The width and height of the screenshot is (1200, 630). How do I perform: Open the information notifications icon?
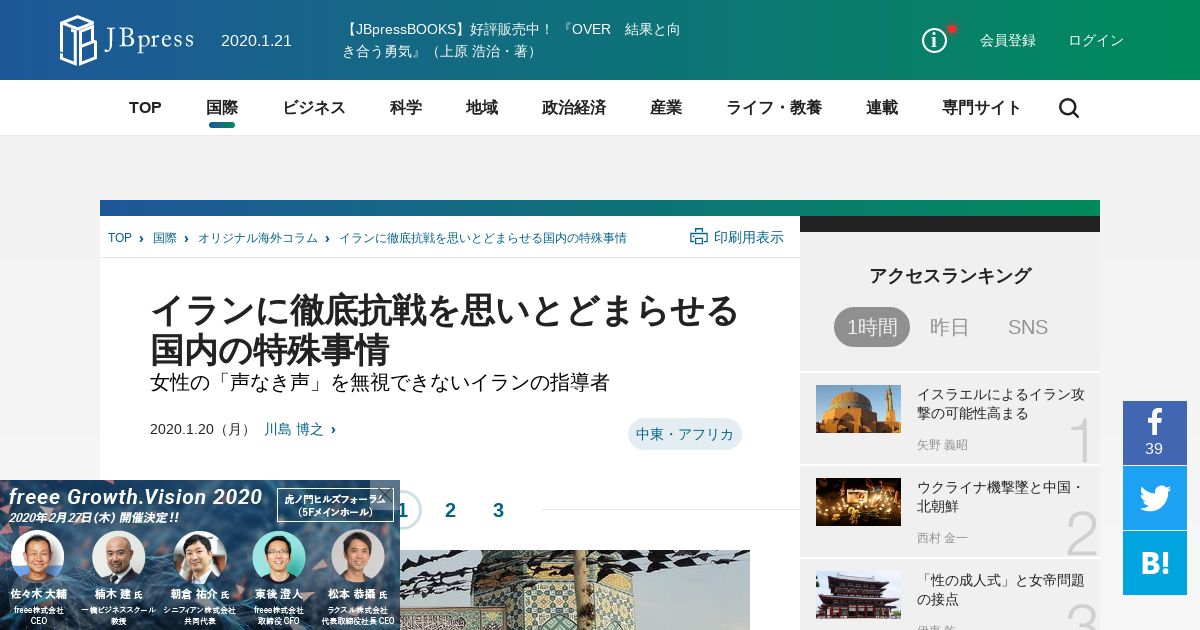coord(934,40)
